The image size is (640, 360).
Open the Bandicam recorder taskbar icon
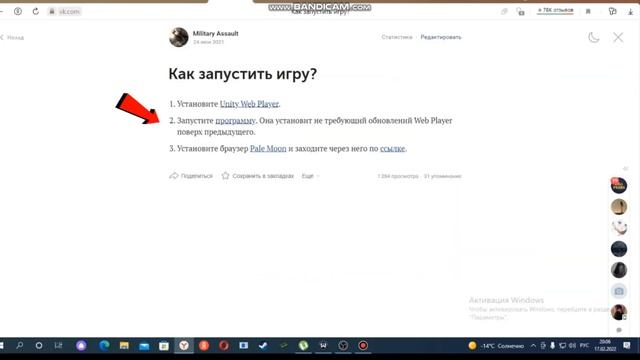pos(363,346)
